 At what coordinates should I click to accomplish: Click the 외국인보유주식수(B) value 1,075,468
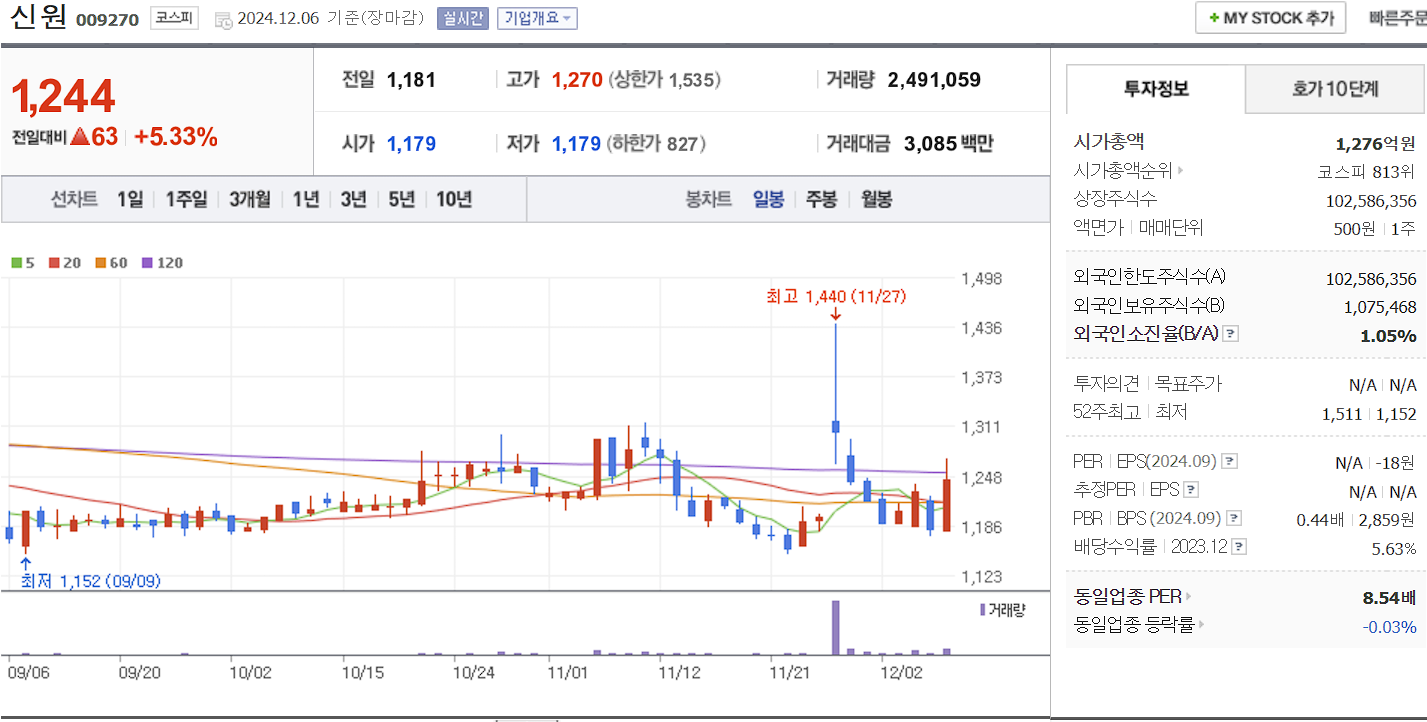coord(1381,307)
